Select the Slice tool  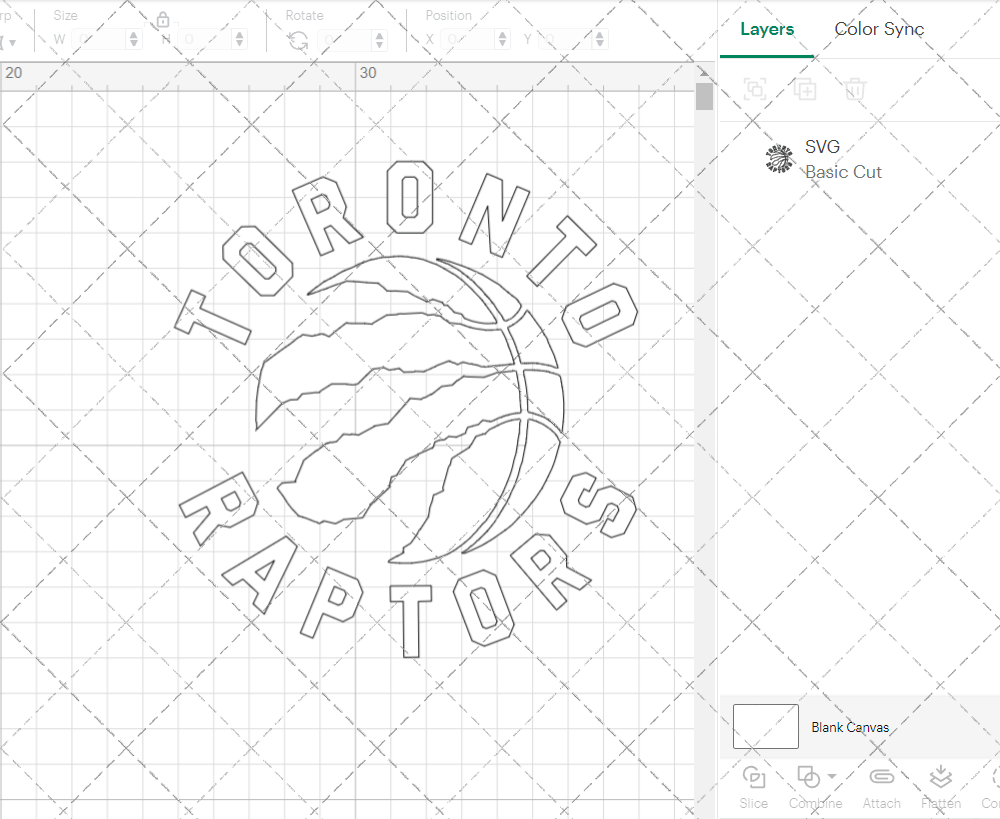tap(753, 787)
